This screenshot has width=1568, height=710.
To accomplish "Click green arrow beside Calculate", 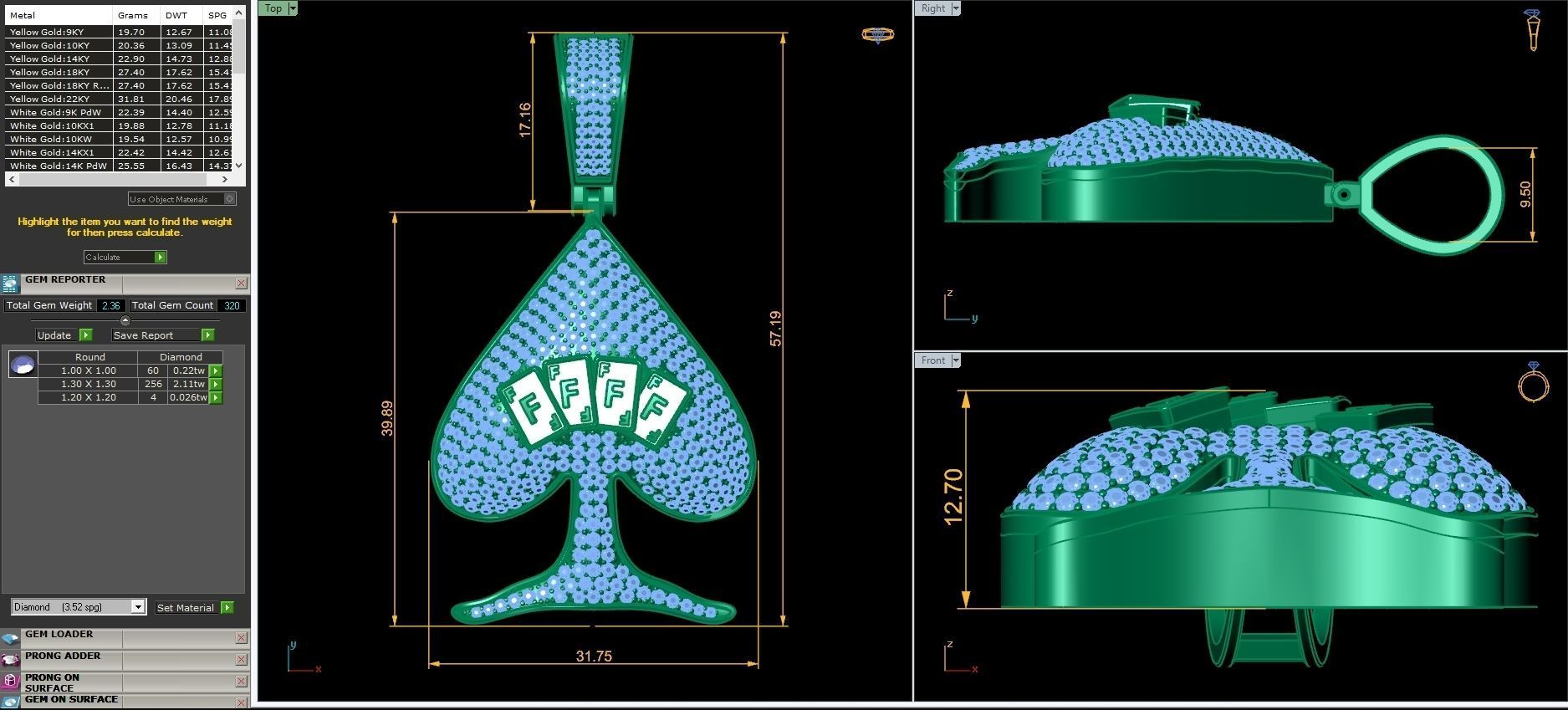I will 161,257.
